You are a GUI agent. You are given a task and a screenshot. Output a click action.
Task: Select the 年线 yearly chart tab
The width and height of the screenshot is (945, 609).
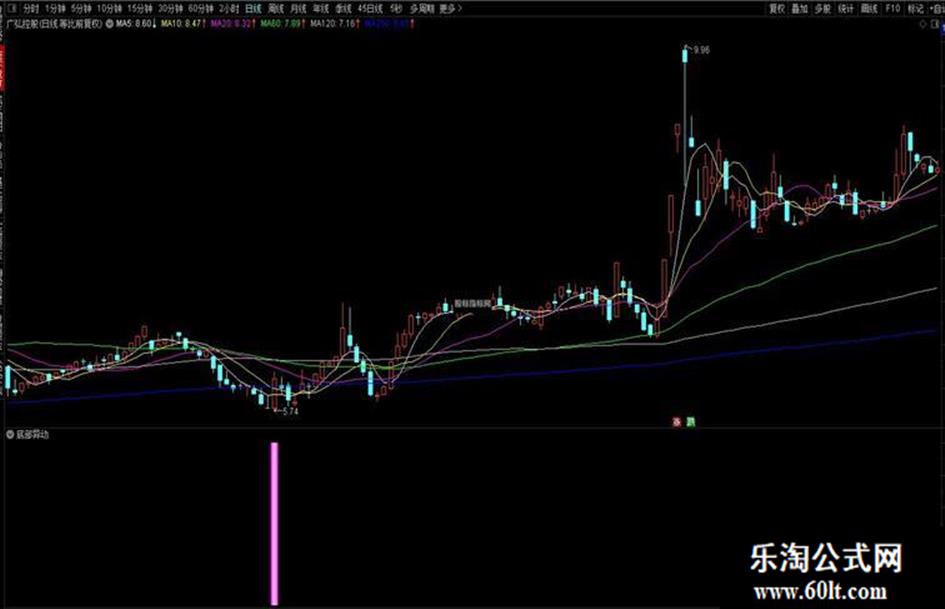pos(321,8)
